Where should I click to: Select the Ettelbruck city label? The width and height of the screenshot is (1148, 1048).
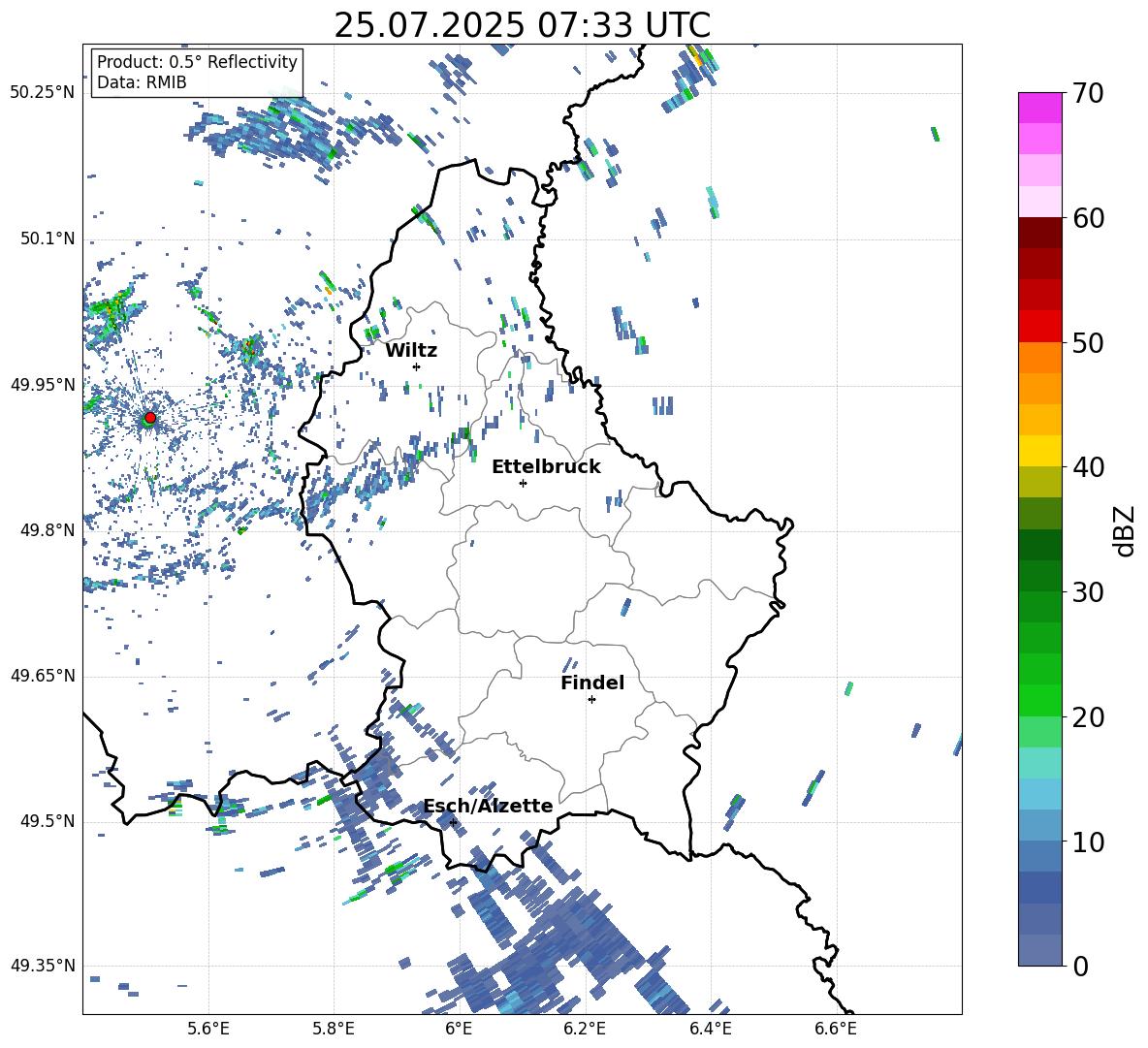546,467
